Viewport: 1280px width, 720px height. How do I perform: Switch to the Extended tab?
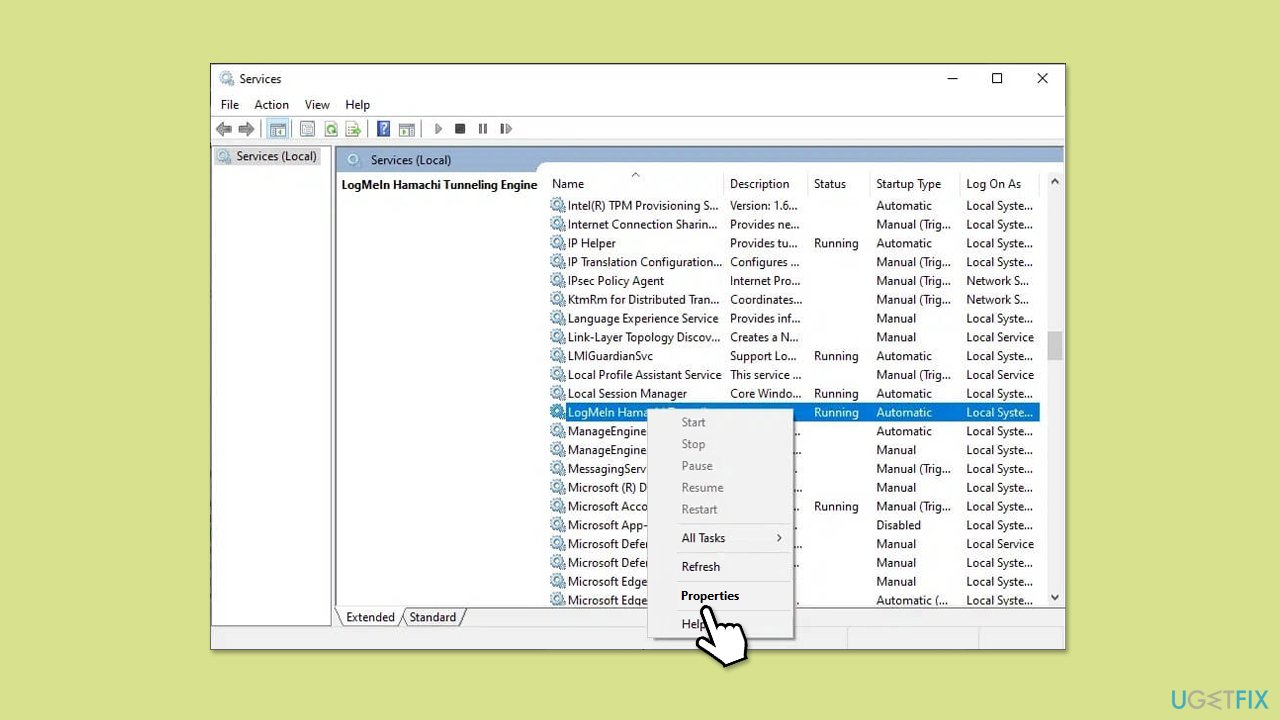pyautogui.click(x=370, y=617)
